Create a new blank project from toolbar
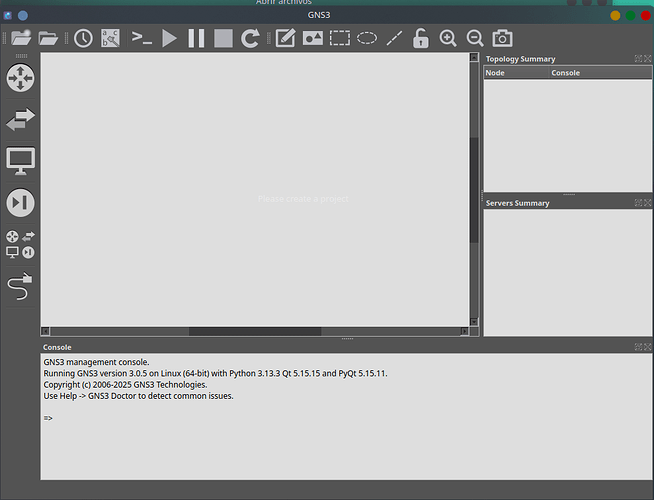The height and width of the screenshot is (500, 654). 21,38
